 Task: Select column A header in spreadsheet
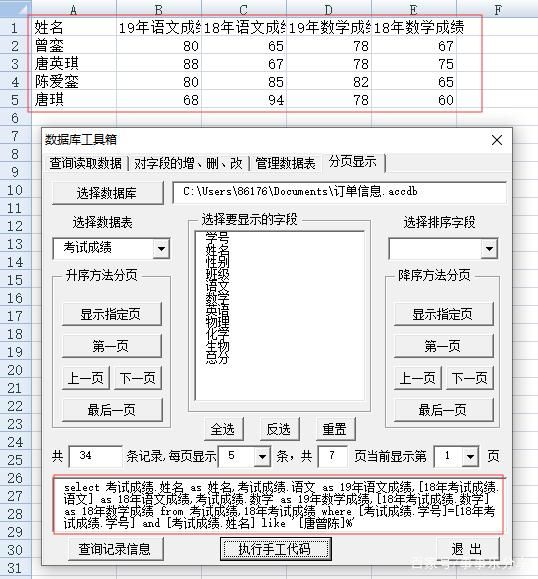pos(74,9)
